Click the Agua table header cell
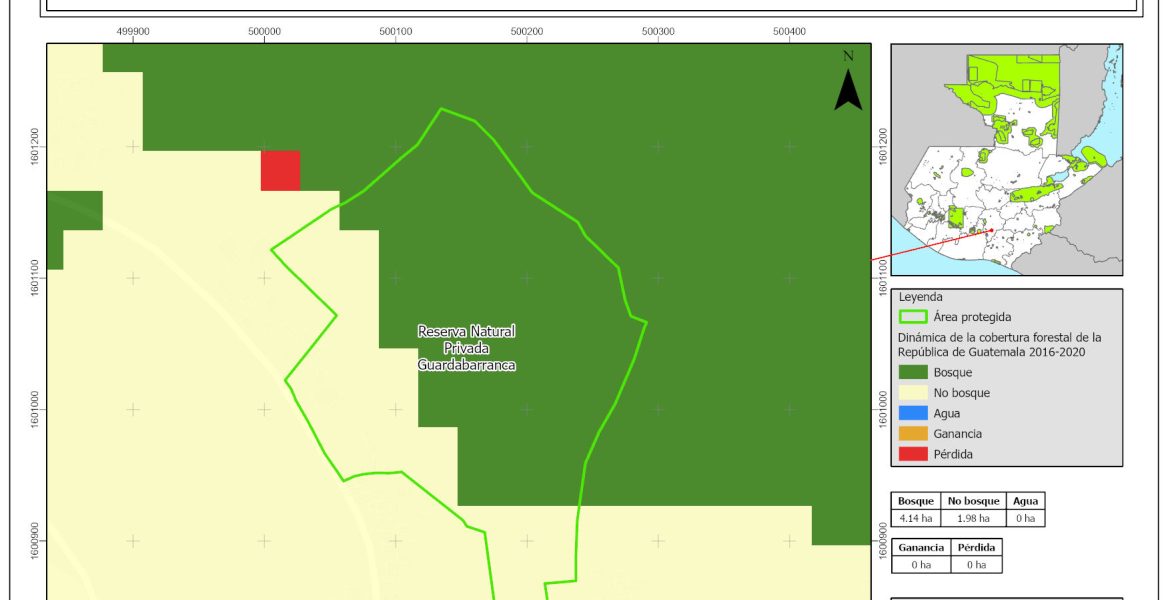 1025,501
